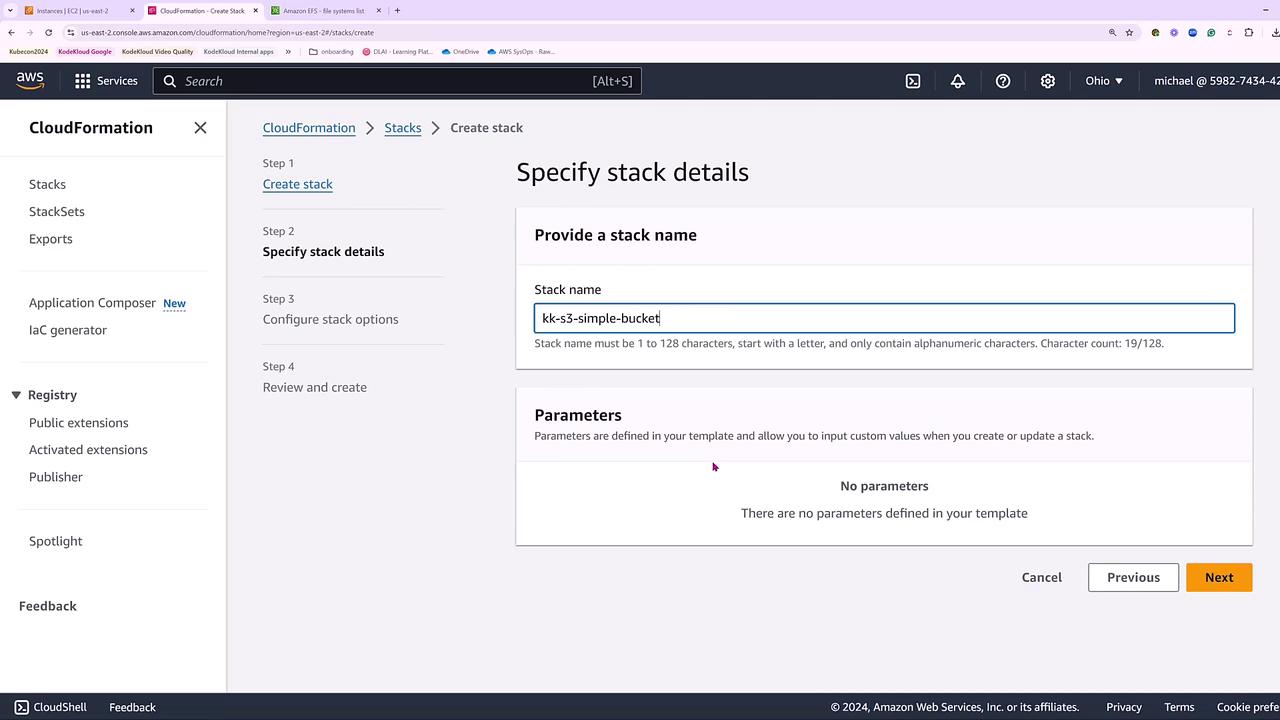Focus the AWS search box

(397, 81)
